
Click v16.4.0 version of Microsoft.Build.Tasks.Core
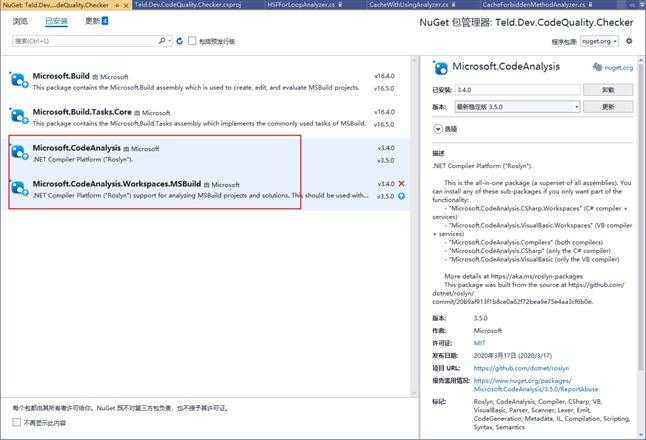click(384, 112)
